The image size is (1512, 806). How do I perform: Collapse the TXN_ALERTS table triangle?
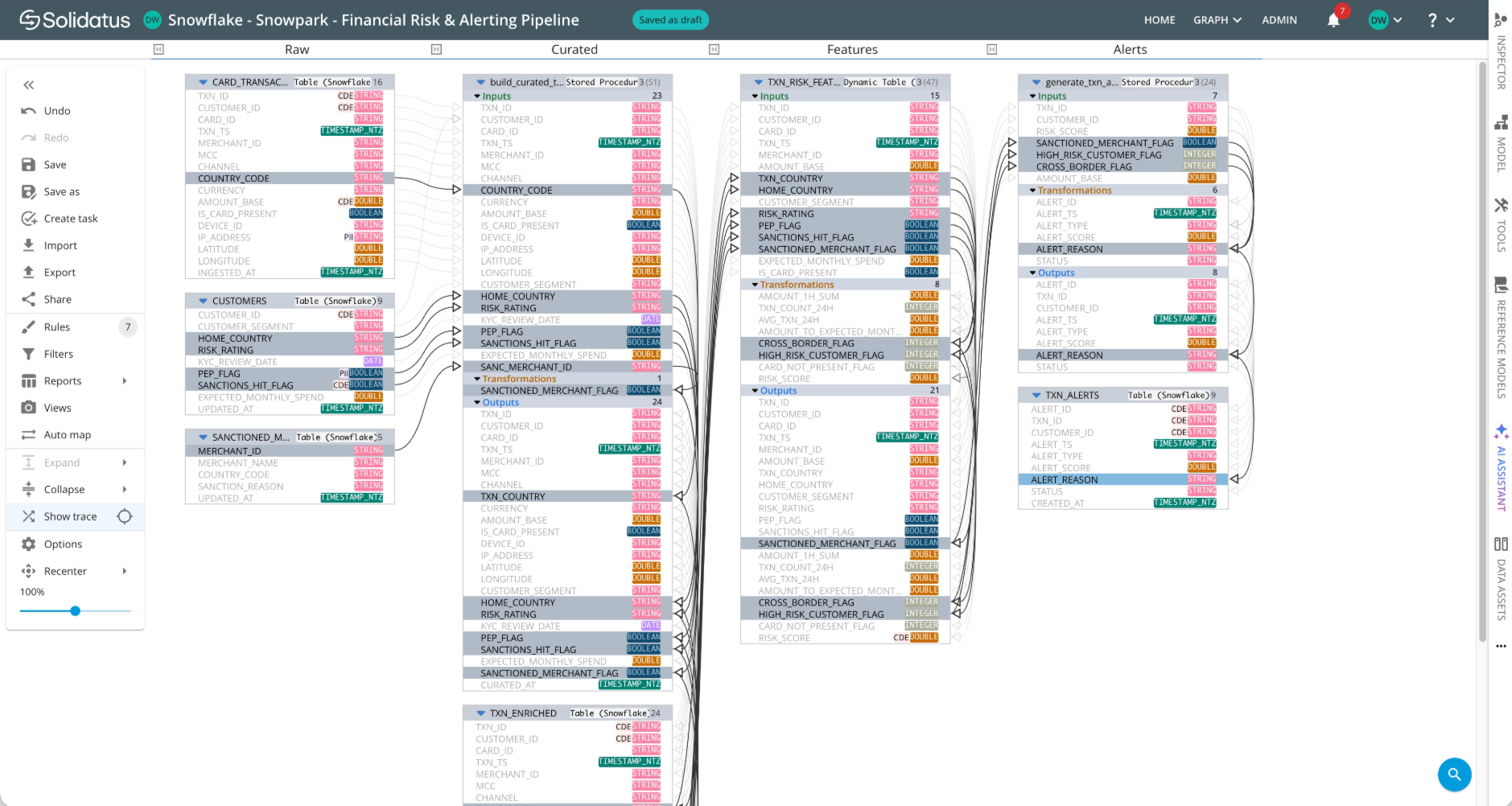(1036, 396)
